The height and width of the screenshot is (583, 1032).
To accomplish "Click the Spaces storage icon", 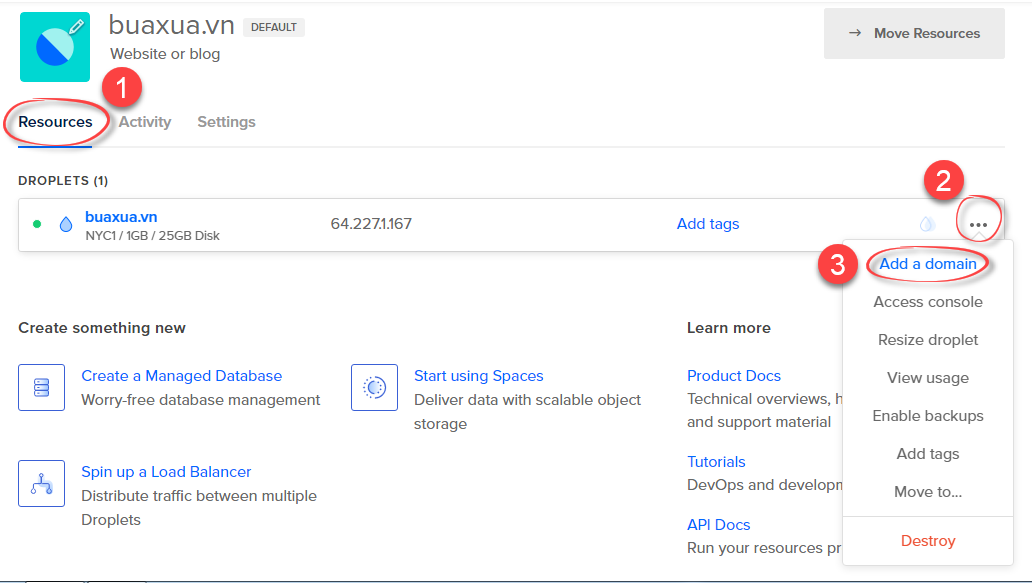I will click(374, 388).
